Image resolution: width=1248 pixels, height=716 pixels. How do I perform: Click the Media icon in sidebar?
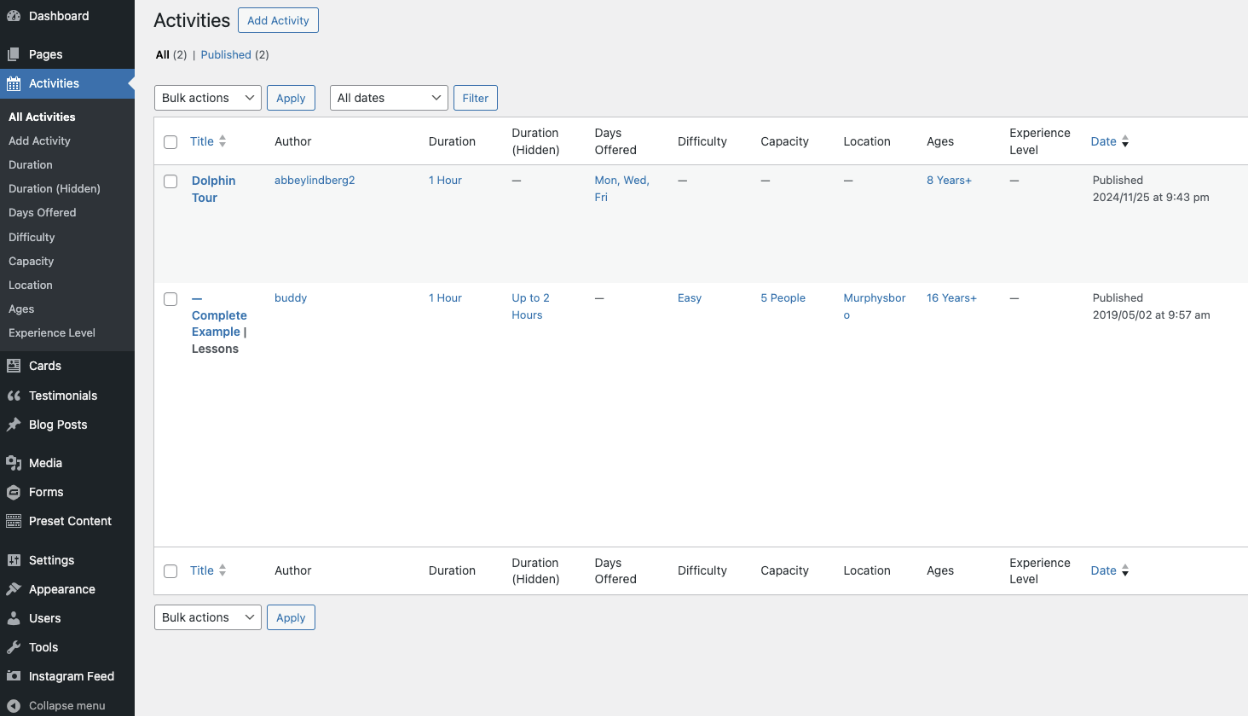14,463
